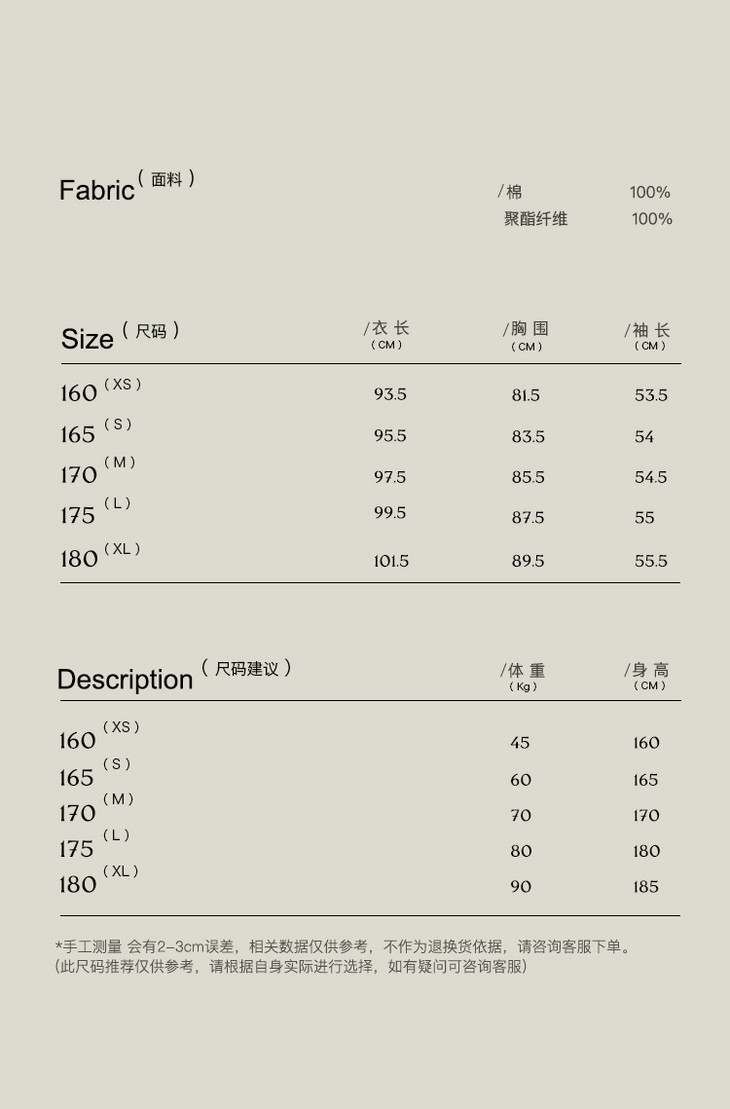Select the 身高 column header
This screenshot has width=730, height=1109.
pos(649,671)
